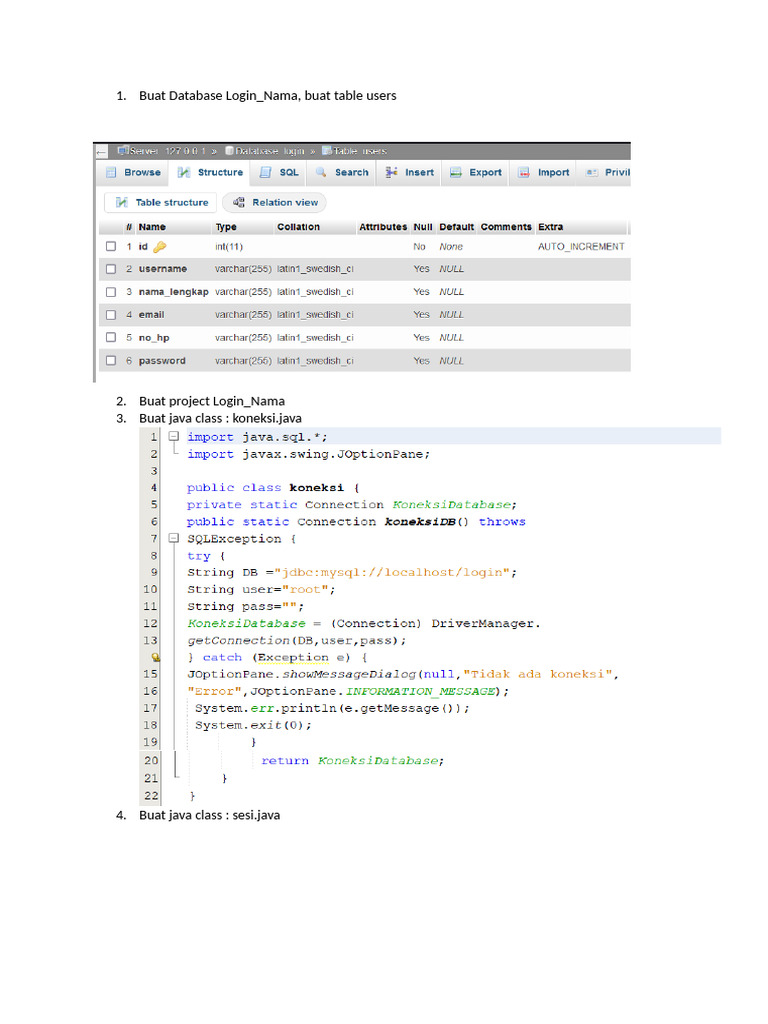Check the email column checkbox
Viewport: 768px width, 1024px height.
(111, 315)
